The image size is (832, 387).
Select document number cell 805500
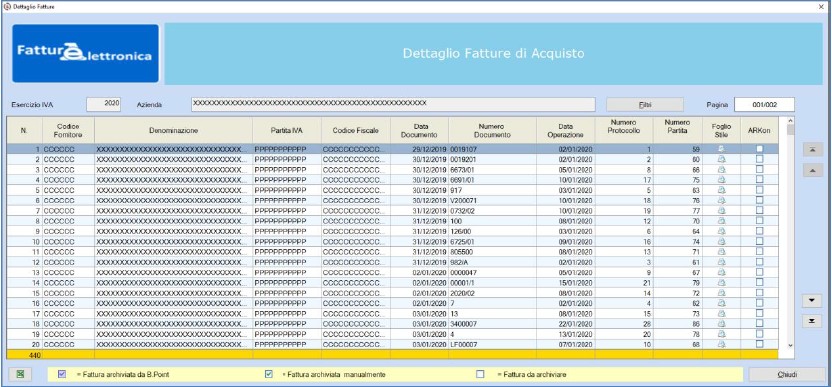pyautogui.click(x=492, y=252)
